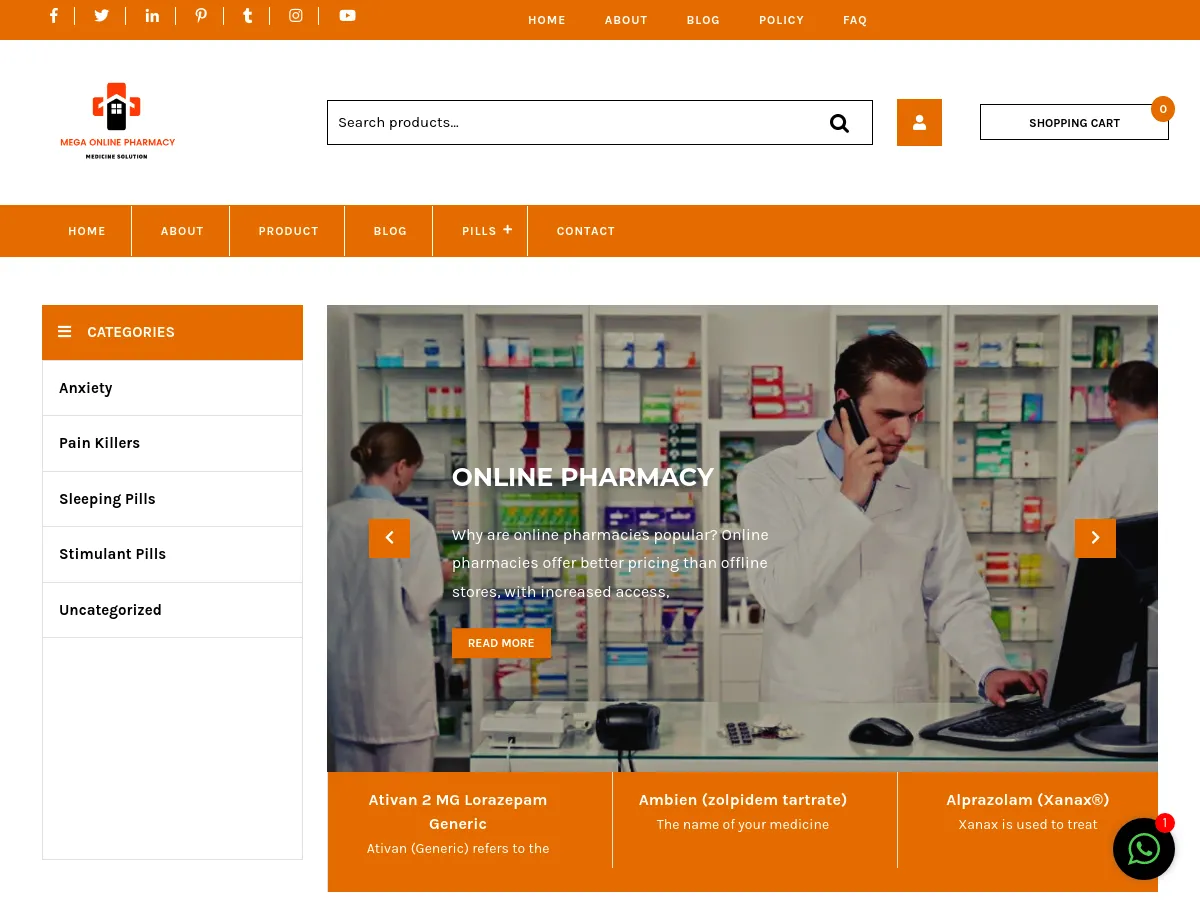Browse the Sleeping Pills category
The height and width of the screenshot is (900, 1200).
[107, 498]
